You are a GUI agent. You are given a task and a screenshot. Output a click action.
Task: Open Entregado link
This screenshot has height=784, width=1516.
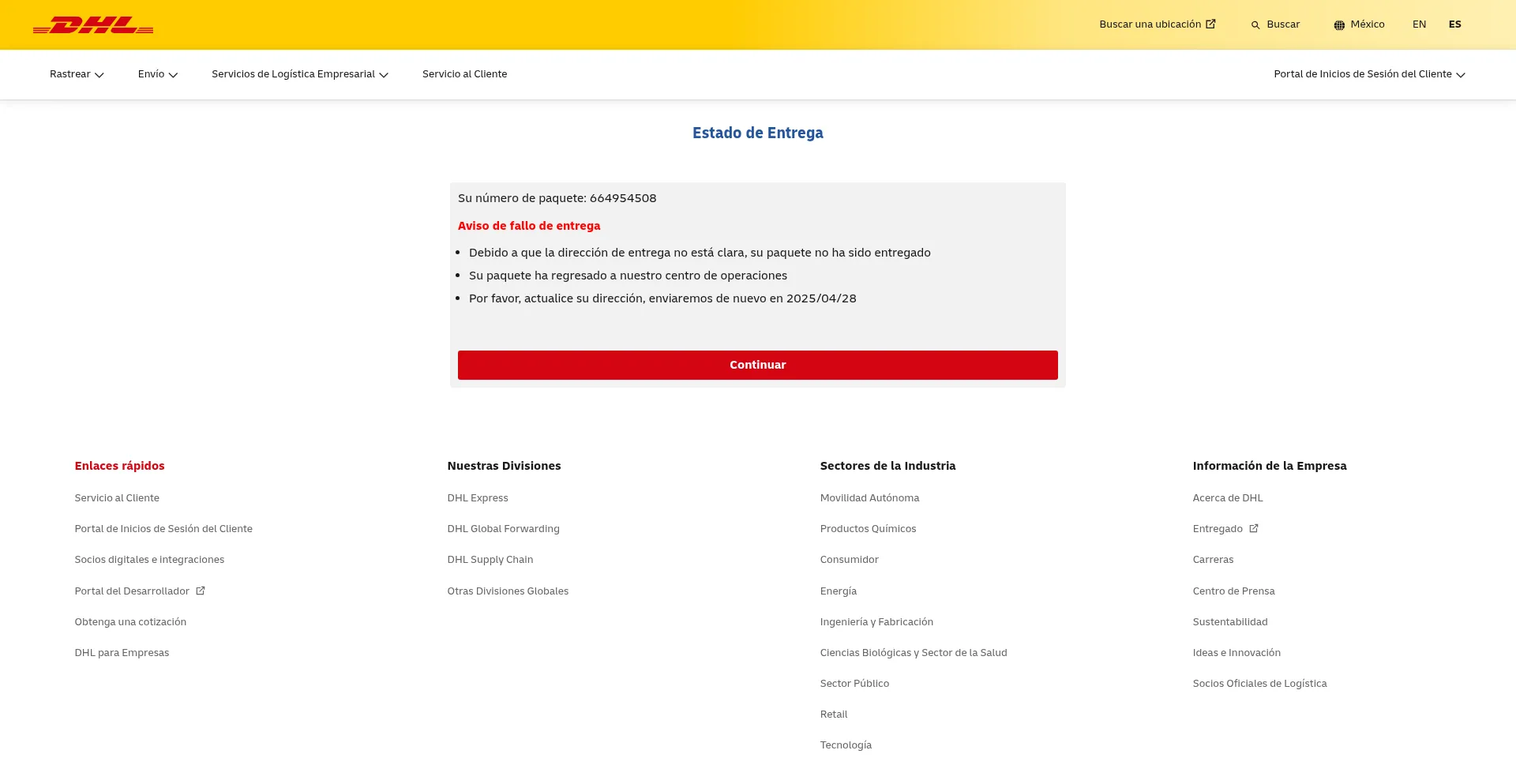tap(1225, 528)
